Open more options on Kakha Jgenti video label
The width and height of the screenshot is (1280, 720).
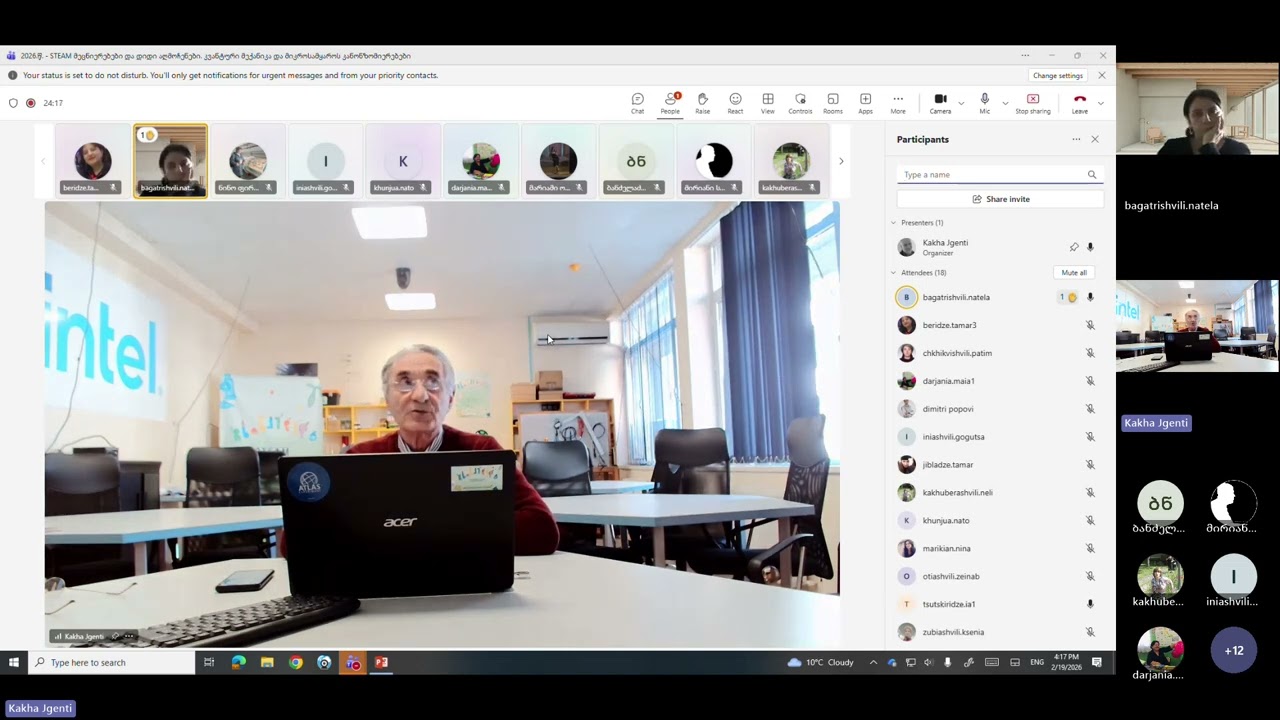[128, 636]
